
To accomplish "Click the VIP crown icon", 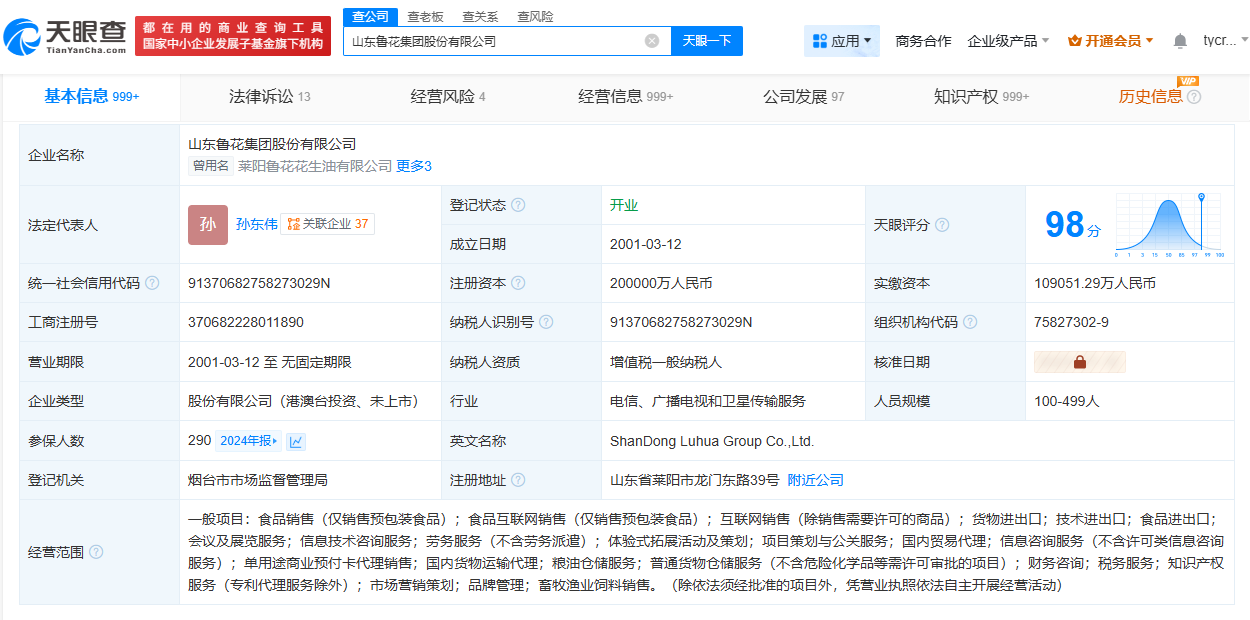I will [1075, 41].
